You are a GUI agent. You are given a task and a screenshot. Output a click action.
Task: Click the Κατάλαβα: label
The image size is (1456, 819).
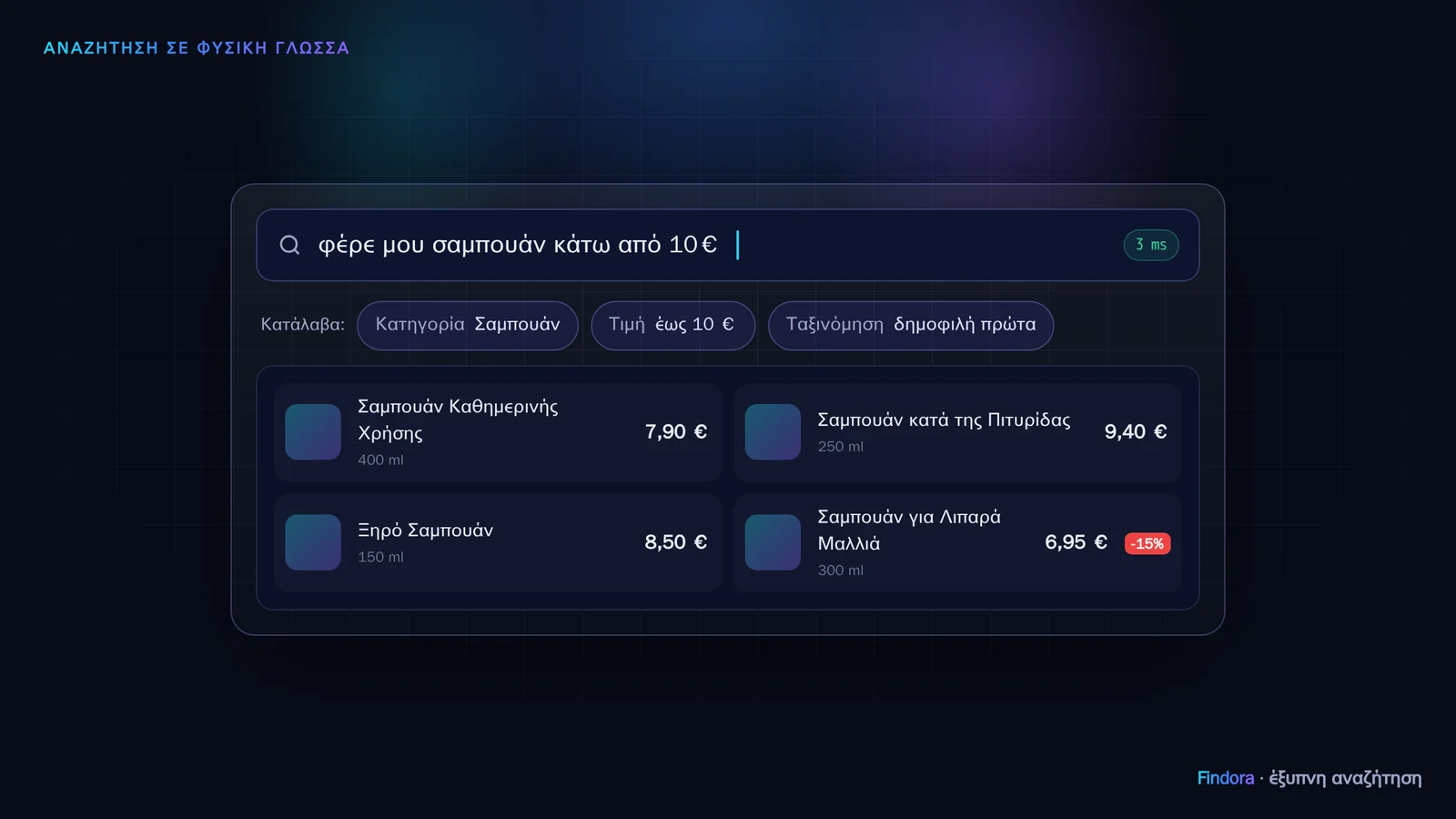pyautogui.click(x=303, y=325)
